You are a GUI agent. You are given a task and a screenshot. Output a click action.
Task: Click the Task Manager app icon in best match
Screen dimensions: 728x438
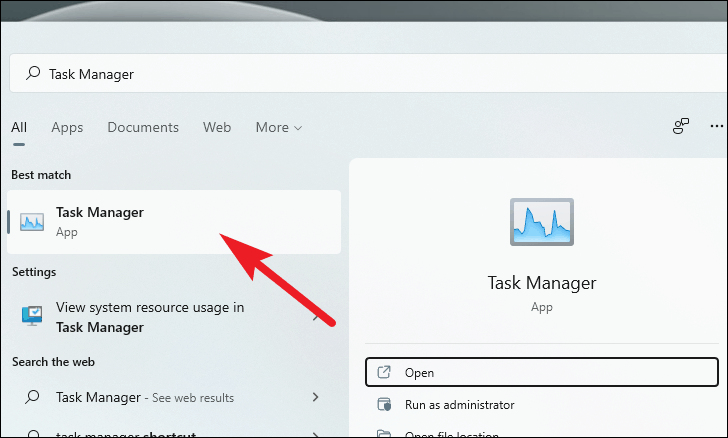pos(32,222)
